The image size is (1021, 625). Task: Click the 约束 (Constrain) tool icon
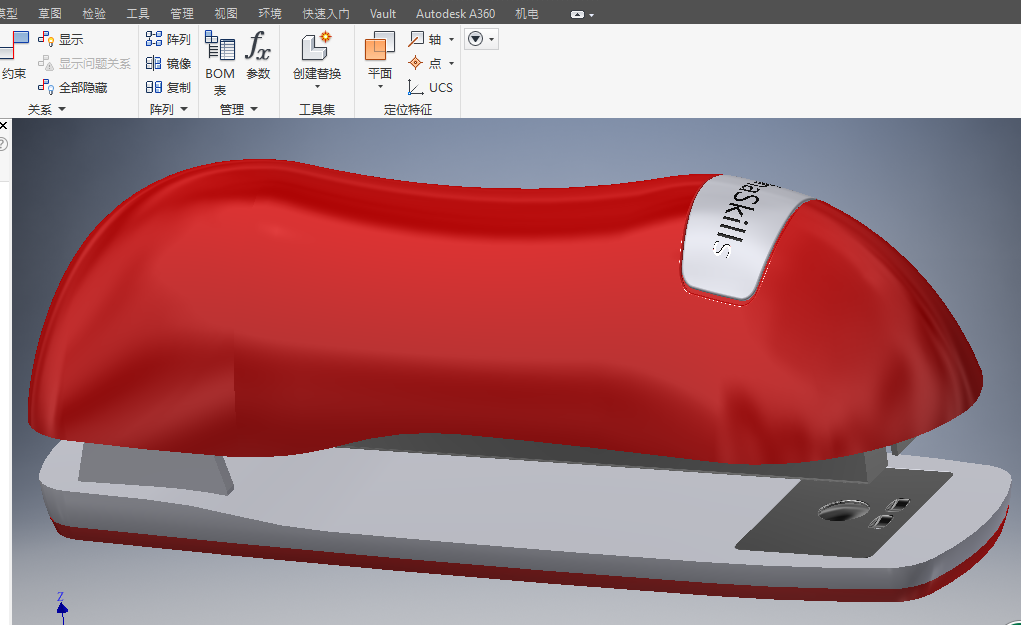point(14,47)
